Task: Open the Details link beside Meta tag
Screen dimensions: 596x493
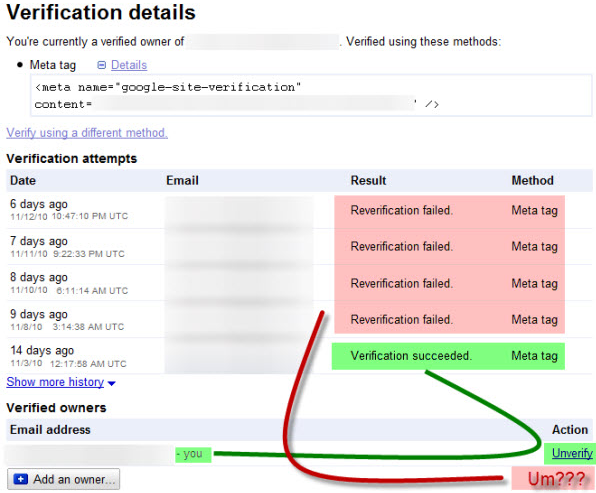Action: pos(129,65)
